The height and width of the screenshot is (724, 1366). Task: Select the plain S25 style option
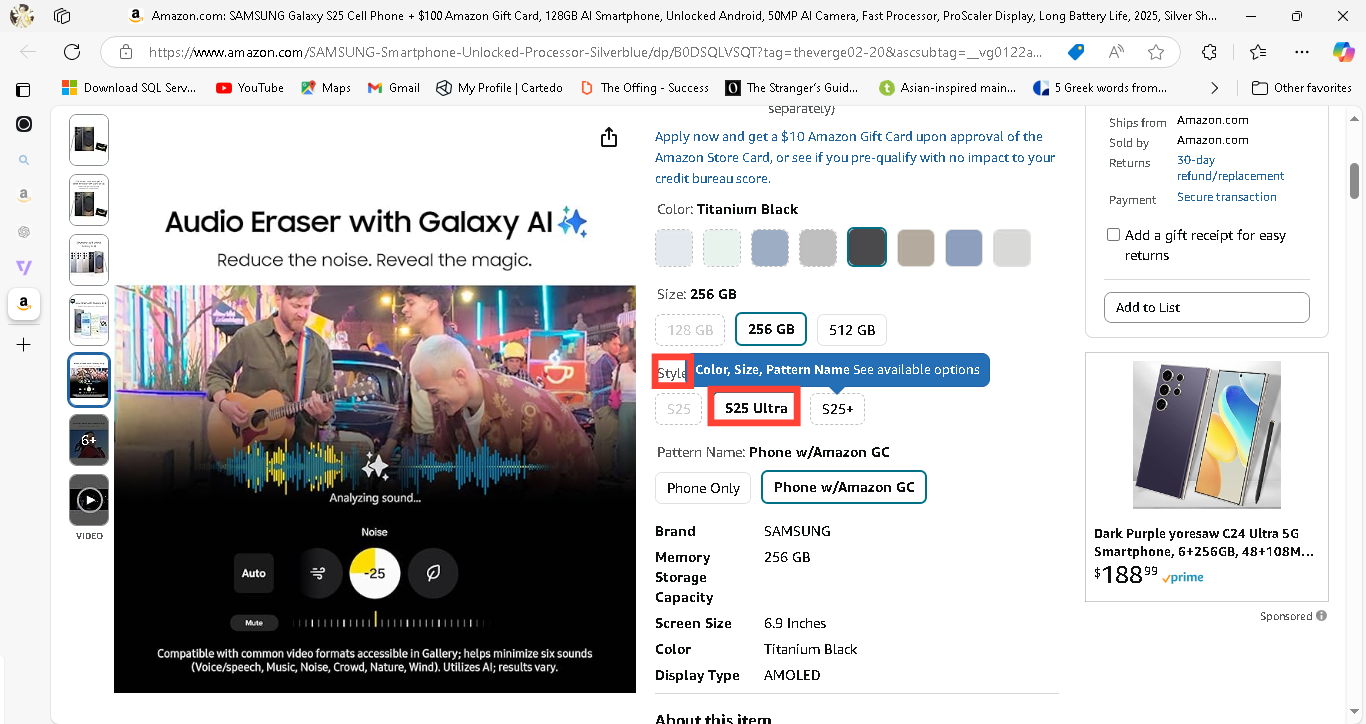click(679, 409)
